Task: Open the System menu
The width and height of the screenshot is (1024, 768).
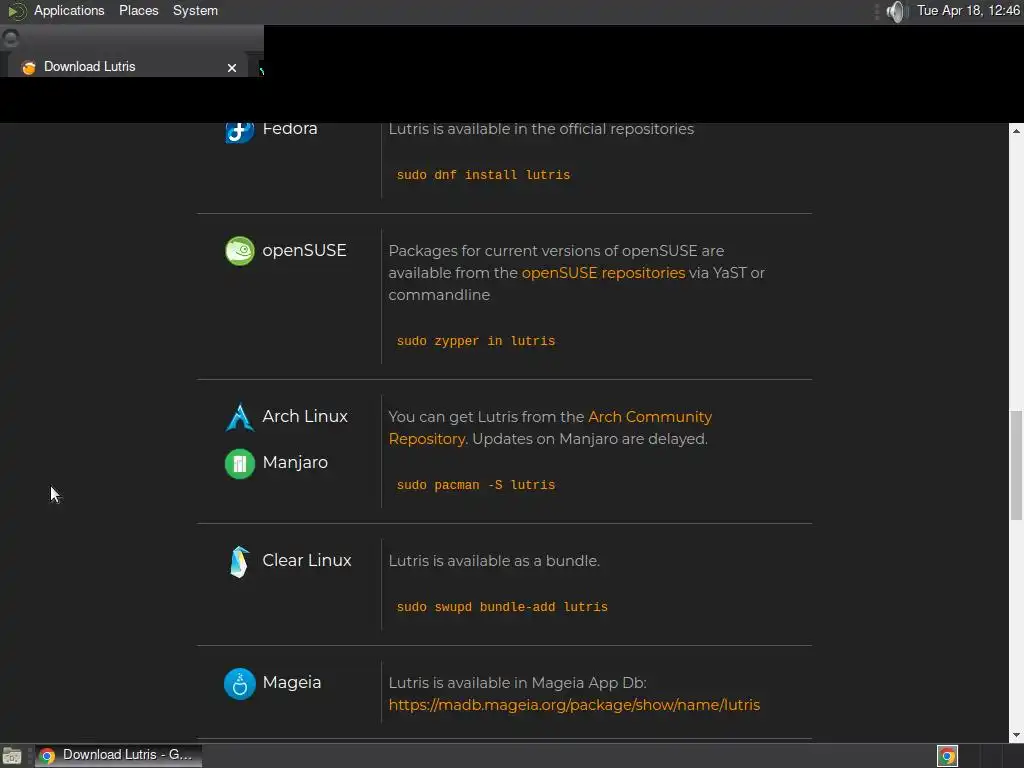Action: [195, 10]
